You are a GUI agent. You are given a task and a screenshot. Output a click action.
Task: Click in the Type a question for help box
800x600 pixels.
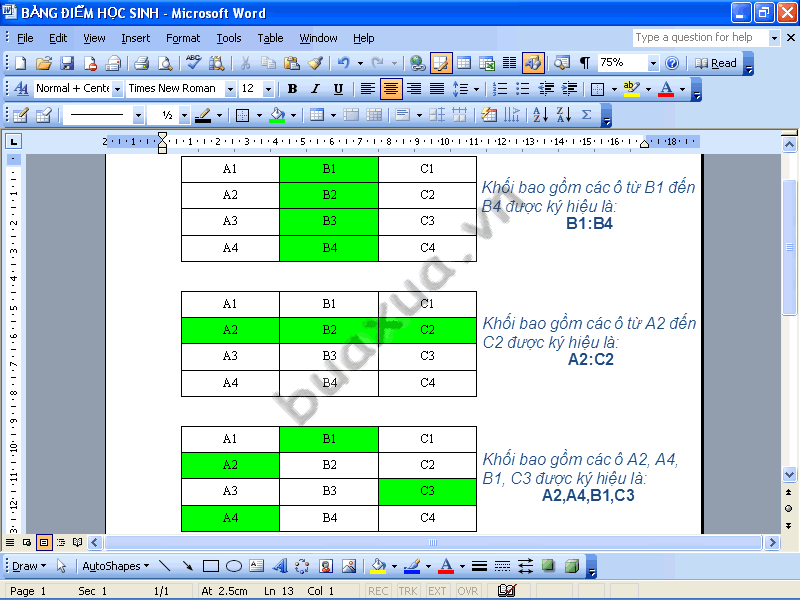coord(700,38)
